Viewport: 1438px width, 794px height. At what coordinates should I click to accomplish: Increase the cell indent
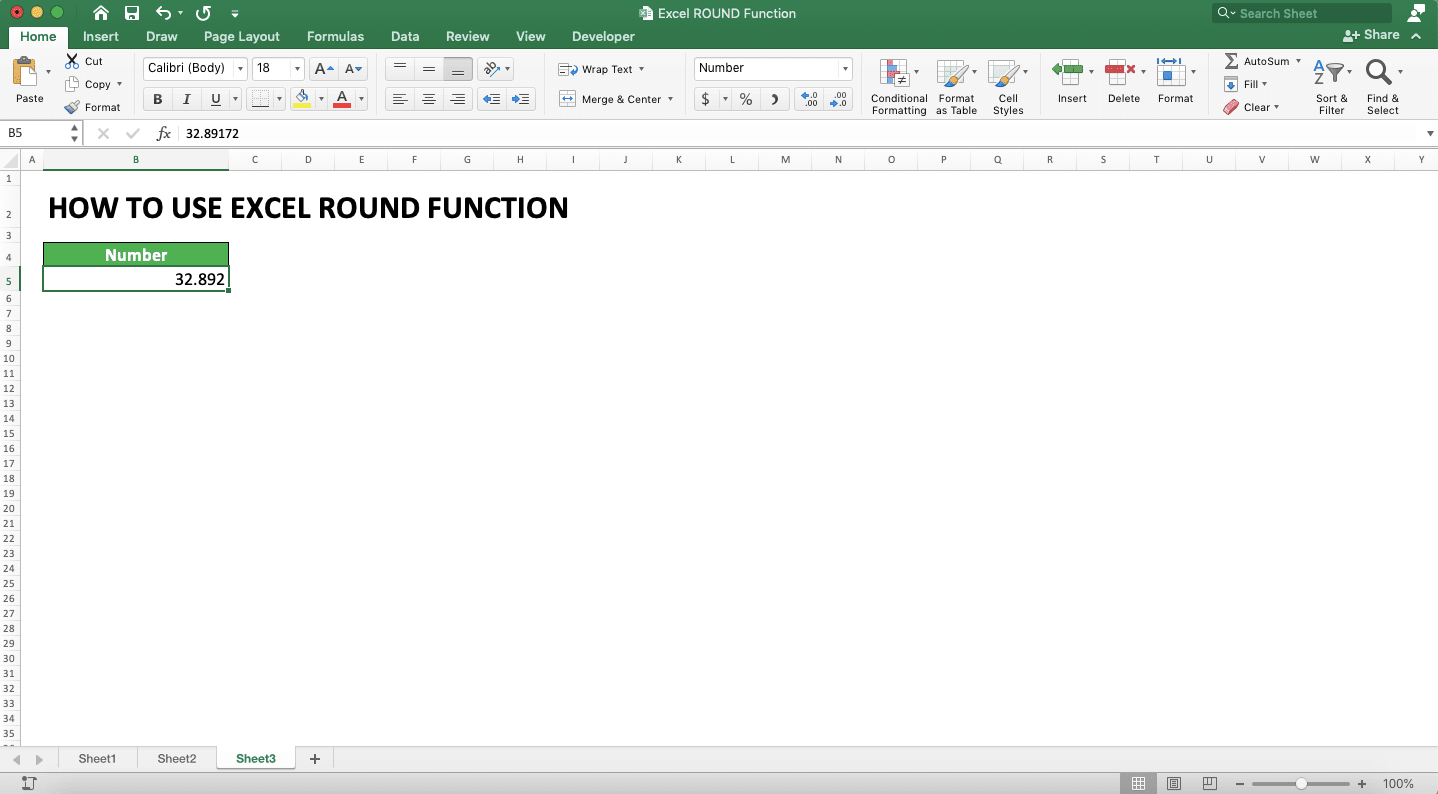click(520, 99)
